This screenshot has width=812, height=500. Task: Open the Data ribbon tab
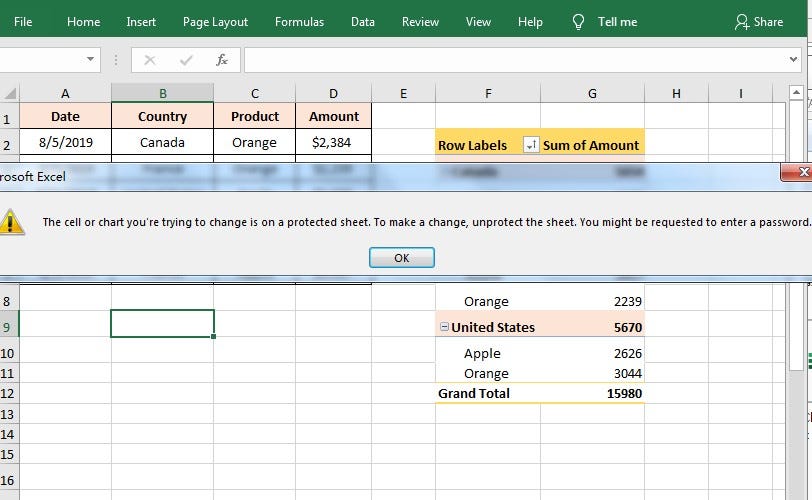click(x=362, y=22)
